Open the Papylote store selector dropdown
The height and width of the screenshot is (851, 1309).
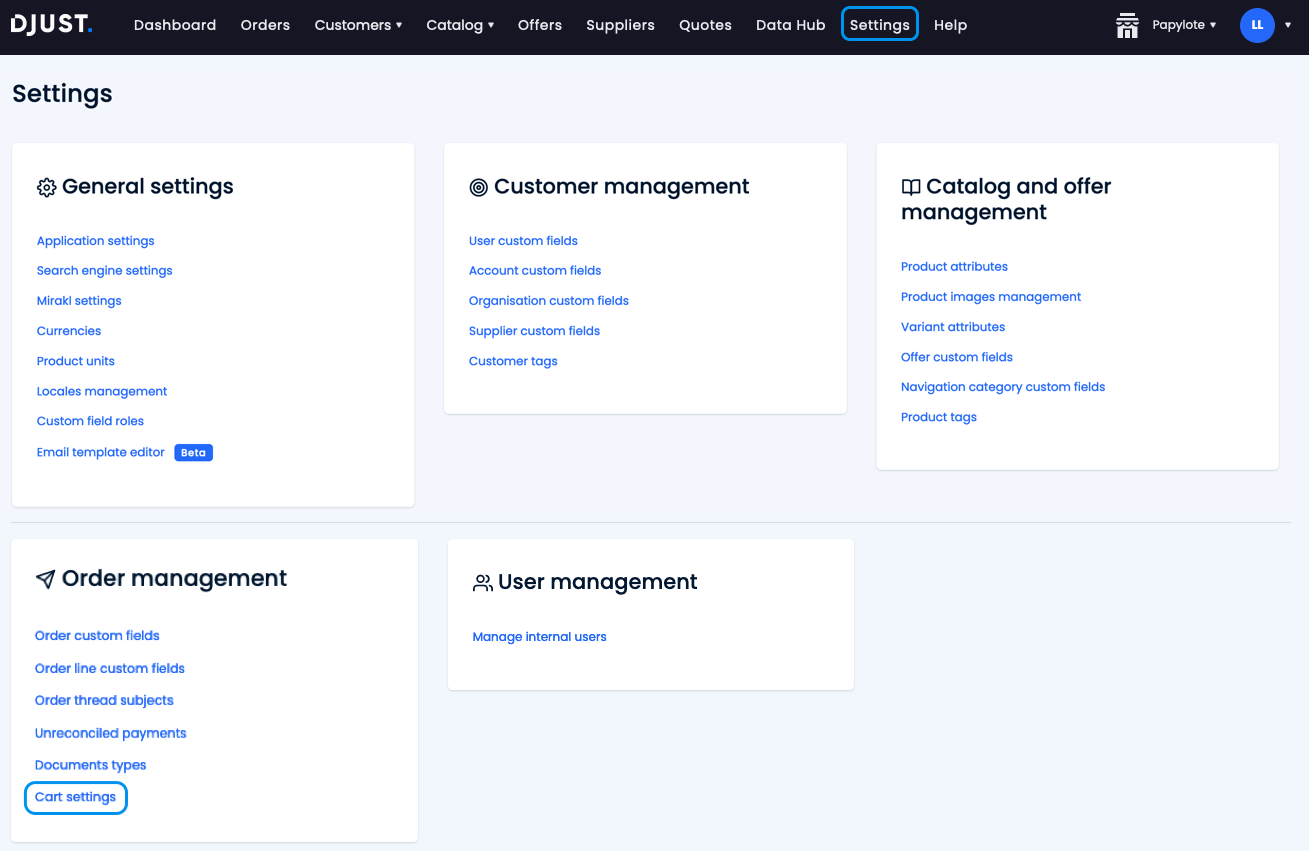click(x=1185, y=25)
